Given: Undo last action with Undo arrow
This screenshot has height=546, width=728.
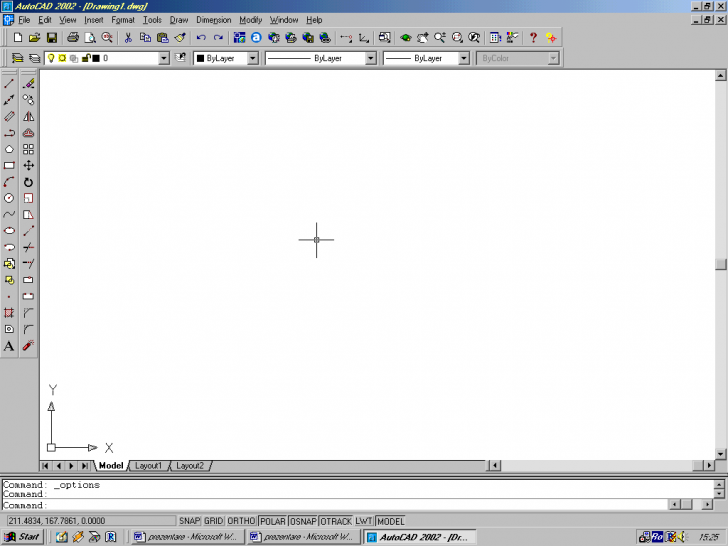Looking at the screenshot, I should tap(201, 38).
